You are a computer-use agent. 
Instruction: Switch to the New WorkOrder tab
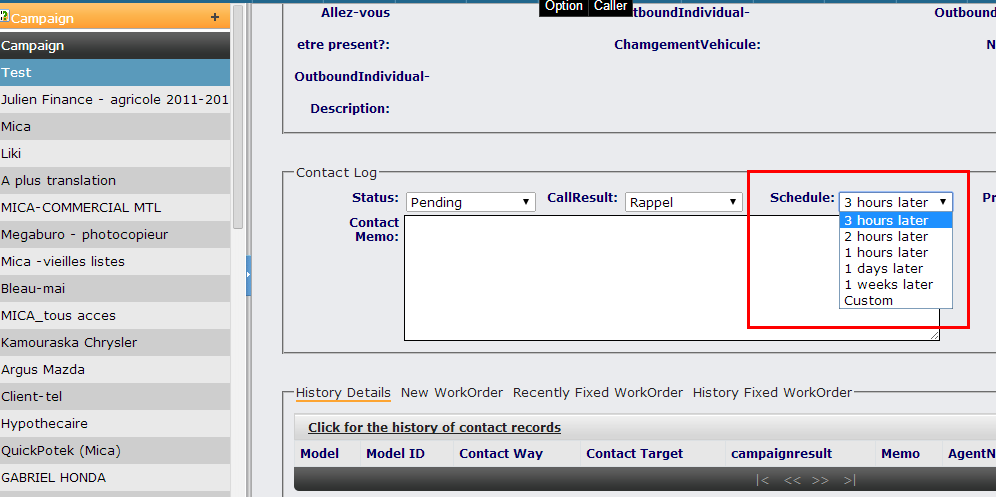coord(451,392)
